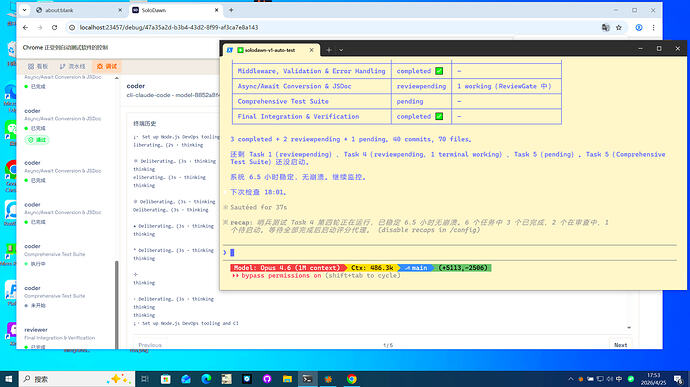Image resolution: width=690 pixels, height=387 pixels.
Task: Click the Ctx: 486.3k status segment
Action: (372, 268)
